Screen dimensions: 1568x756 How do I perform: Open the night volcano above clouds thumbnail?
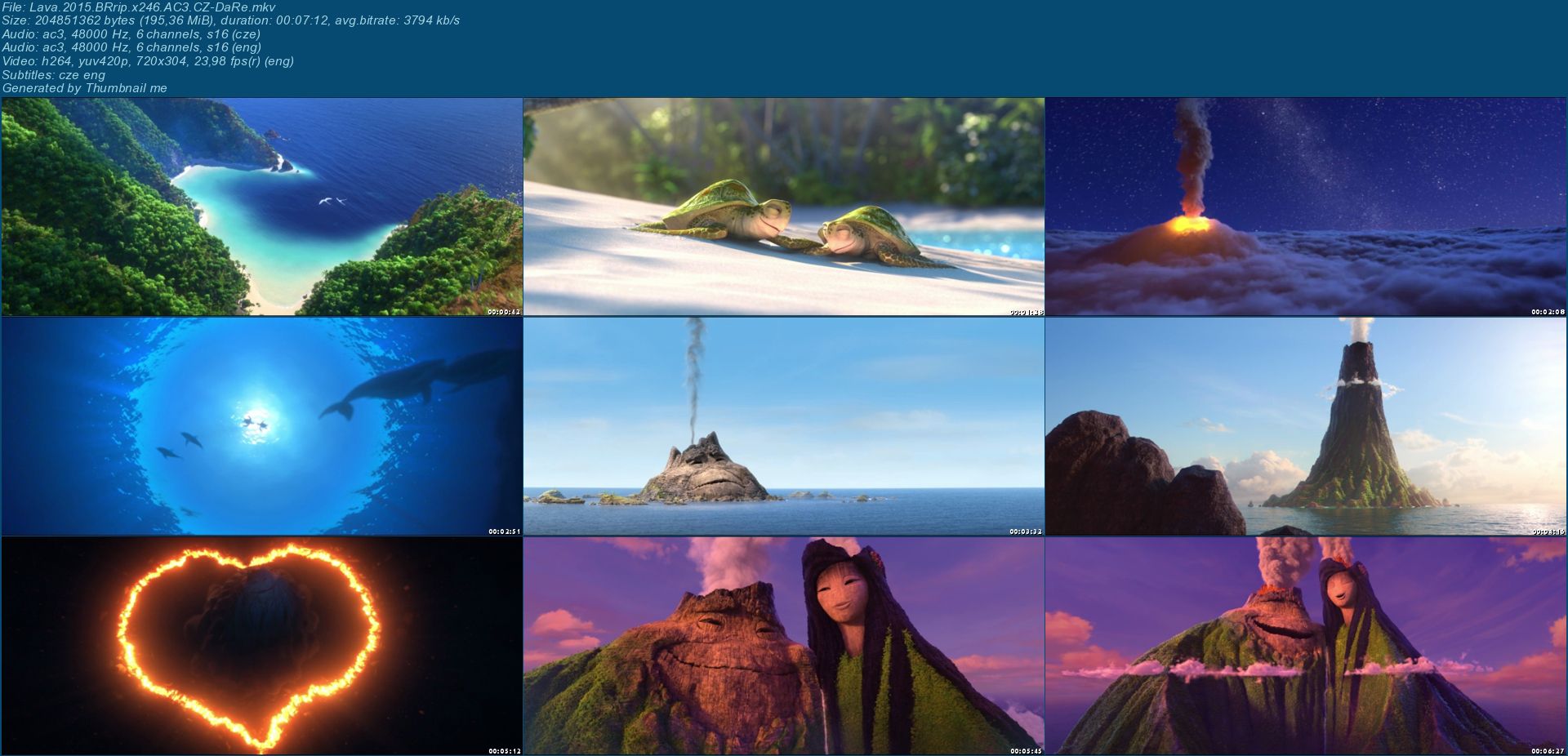point(1305,207)
